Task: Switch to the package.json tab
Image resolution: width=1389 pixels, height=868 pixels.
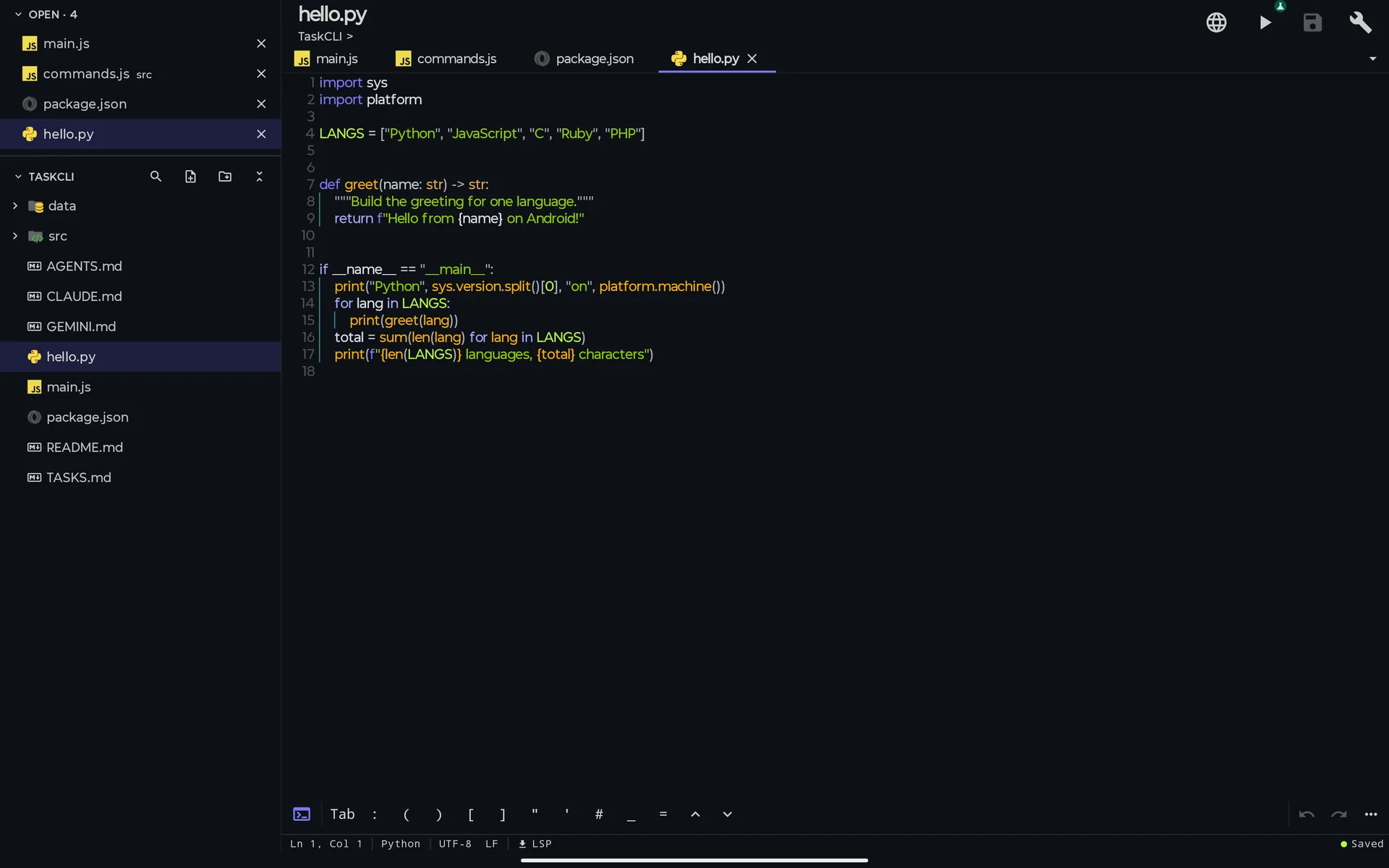Action: click(584, 59)
